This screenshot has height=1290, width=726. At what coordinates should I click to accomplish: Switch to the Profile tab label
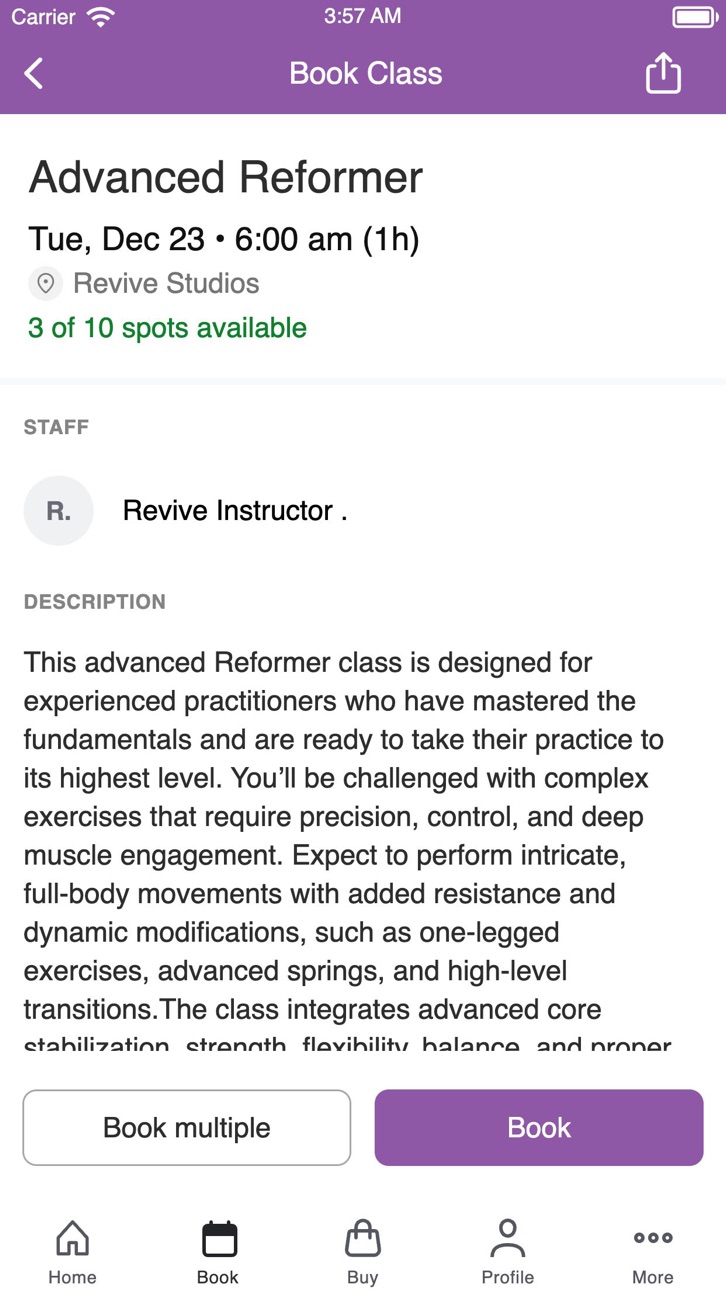508,1277
